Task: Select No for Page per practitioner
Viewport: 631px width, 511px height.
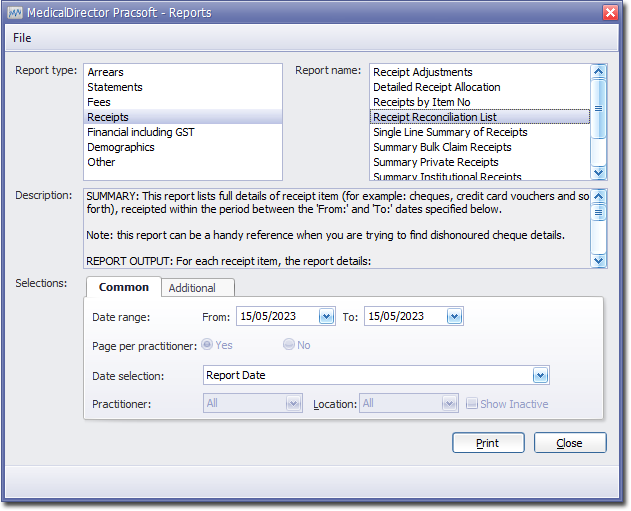Action: tap(289, 345)
